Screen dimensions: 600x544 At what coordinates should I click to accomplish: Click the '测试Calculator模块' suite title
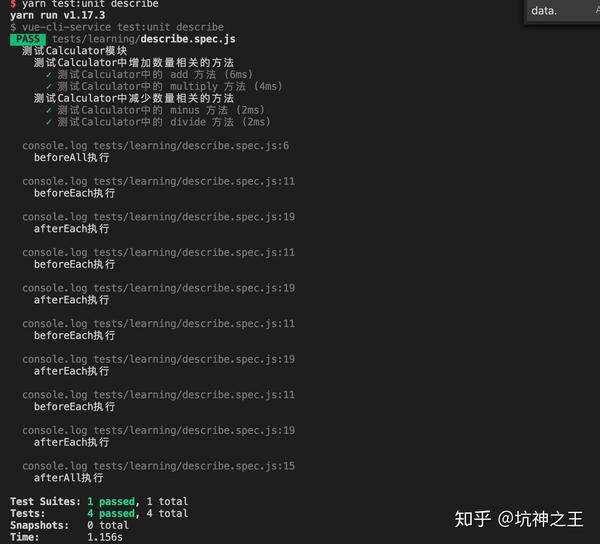[75, 51]
